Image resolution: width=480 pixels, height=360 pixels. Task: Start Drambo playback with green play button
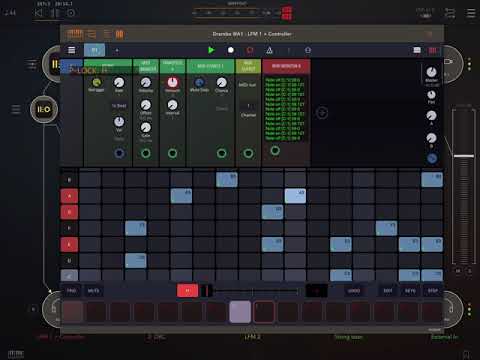click(211, 50)
